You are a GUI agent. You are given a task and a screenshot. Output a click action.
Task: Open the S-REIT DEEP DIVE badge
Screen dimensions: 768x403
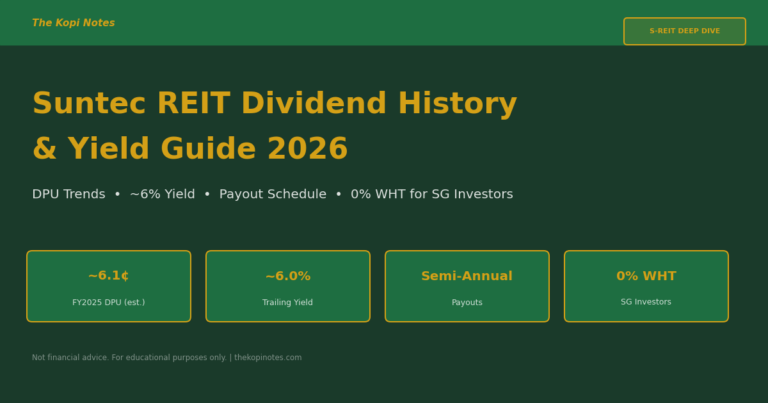(x=684, y=31)
